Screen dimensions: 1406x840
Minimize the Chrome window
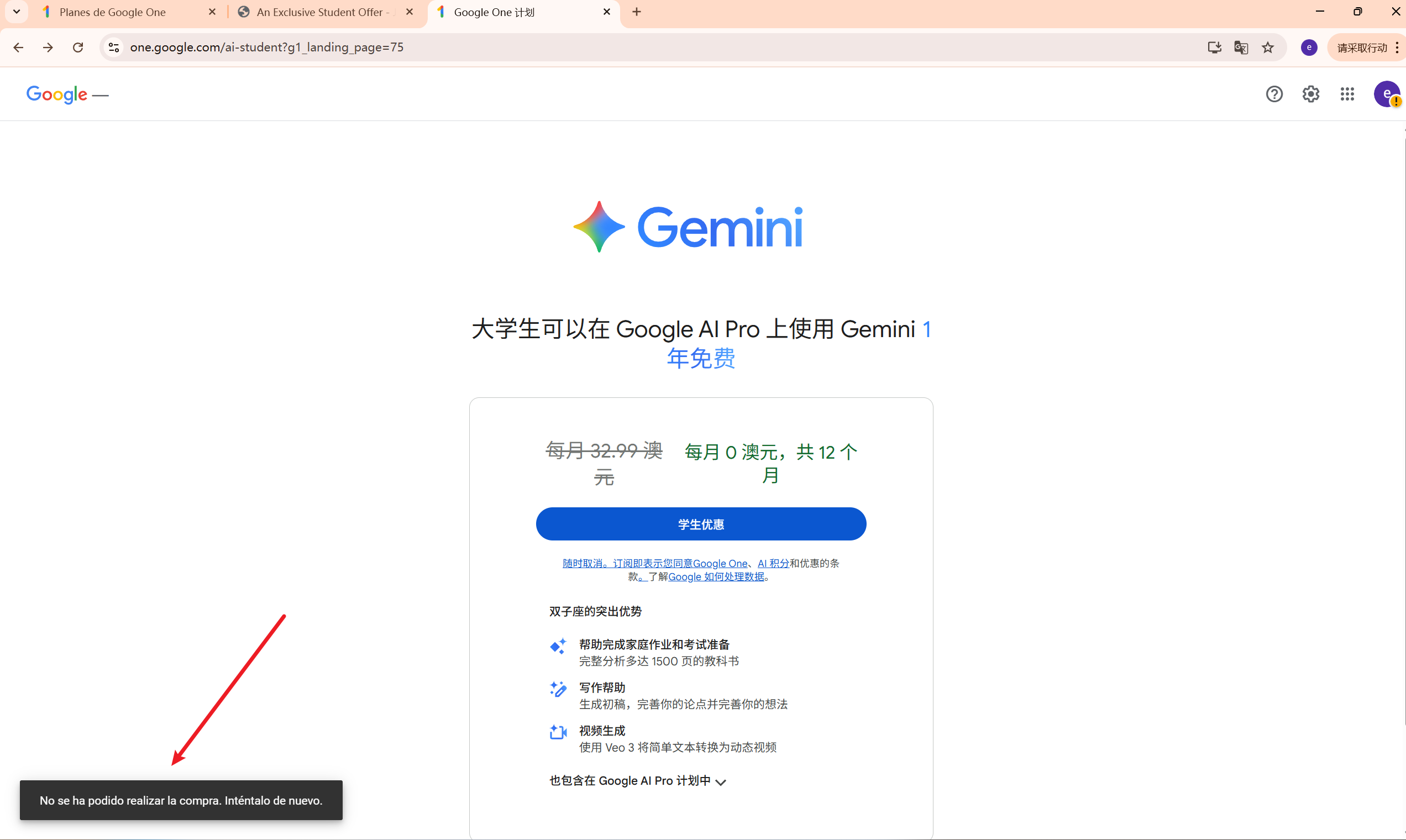(1320, 11)
